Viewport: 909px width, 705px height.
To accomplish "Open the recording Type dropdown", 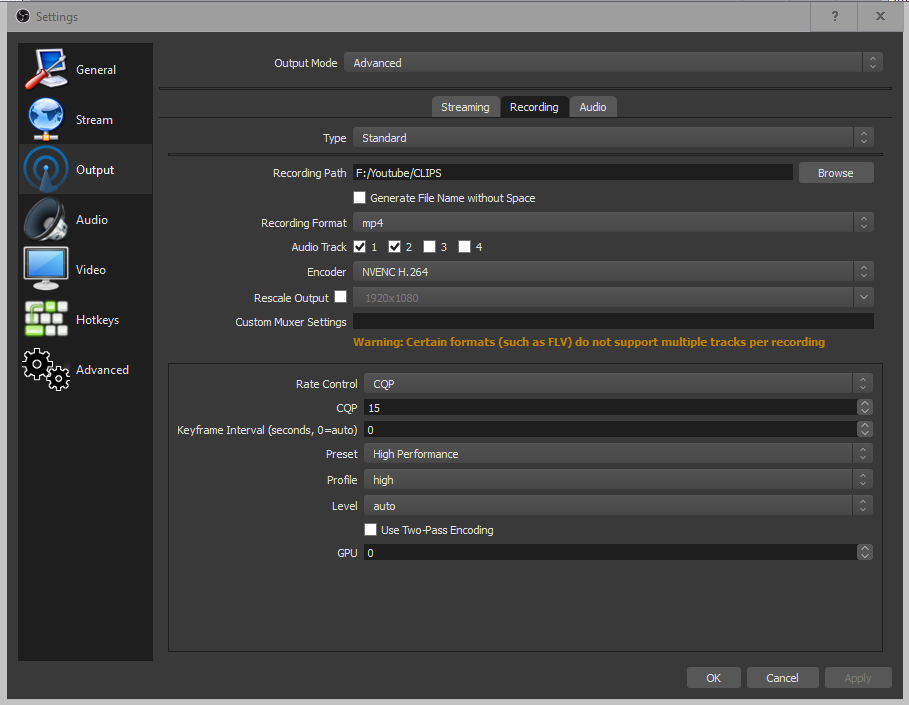I will [x=613, y=138].
